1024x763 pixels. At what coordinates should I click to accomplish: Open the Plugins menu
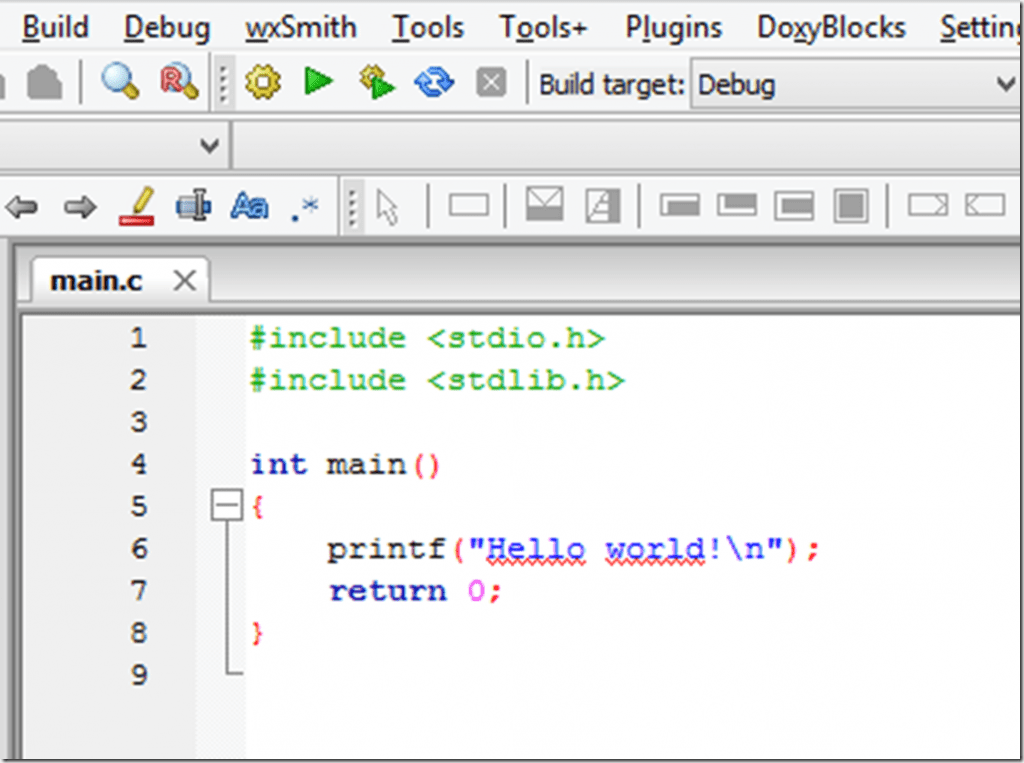coord(674,29)
